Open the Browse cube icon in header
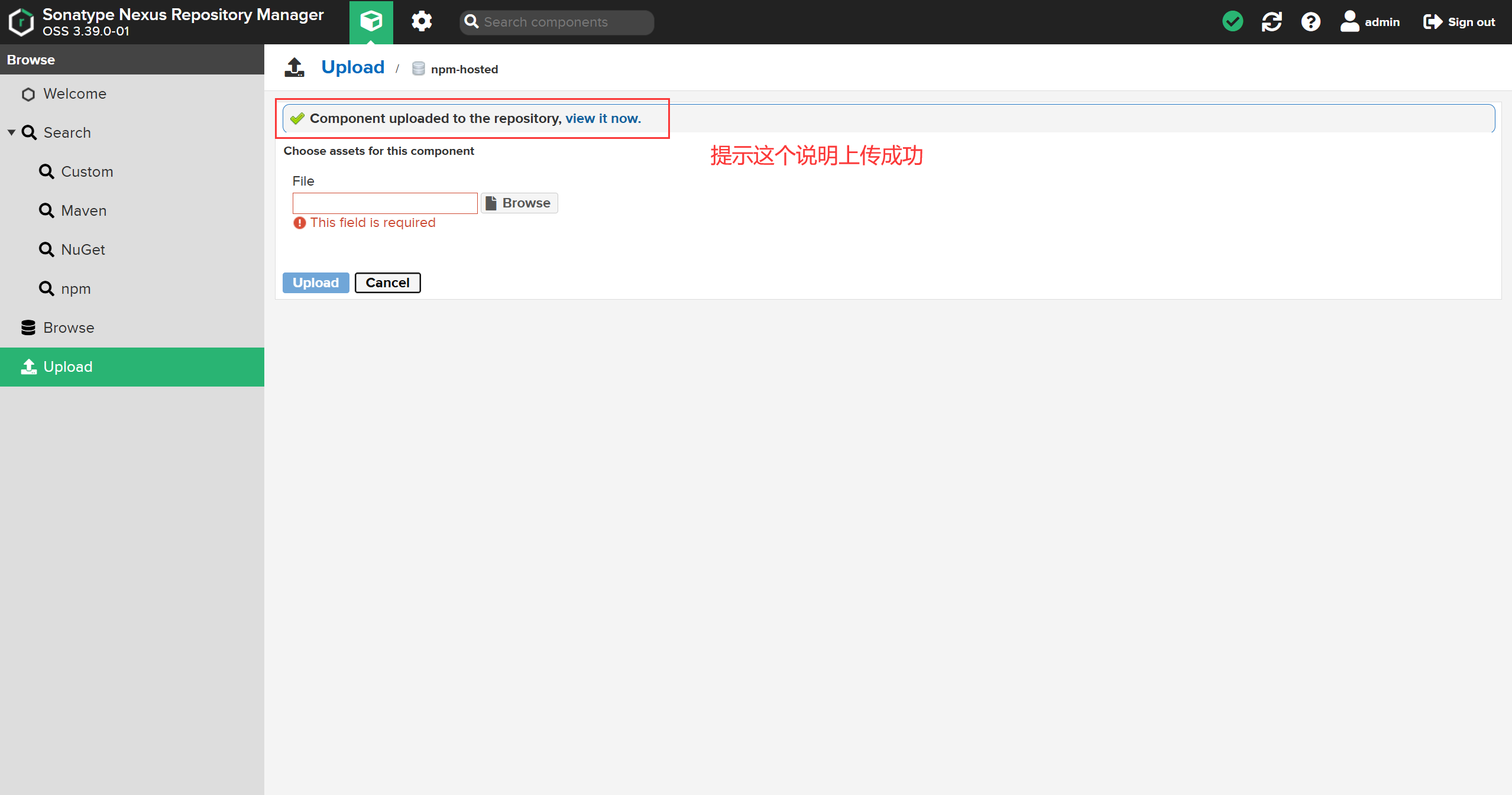Image resolution: width=1512 pixels, height=795 pixels. point(371,22)
